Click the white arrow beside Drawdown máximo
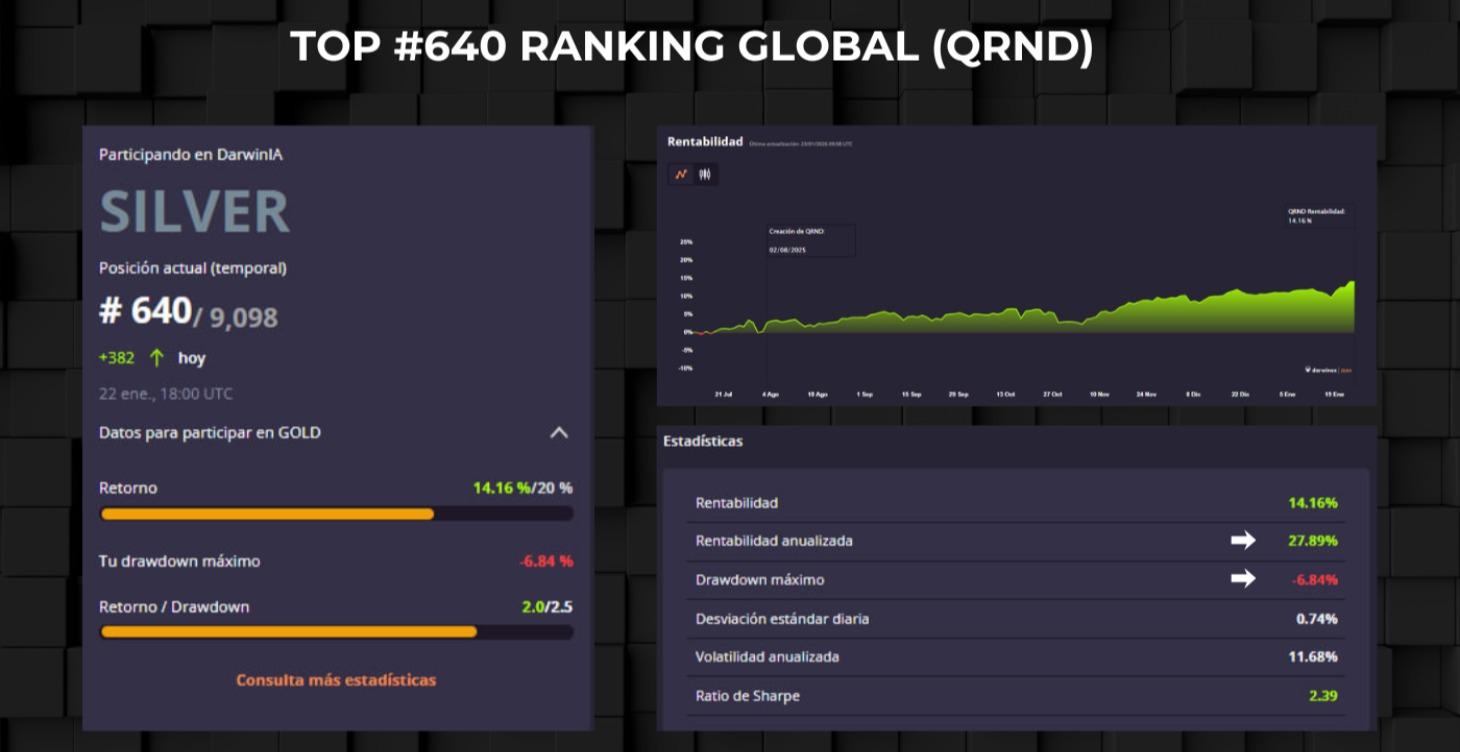 [x=1243, y=579]
